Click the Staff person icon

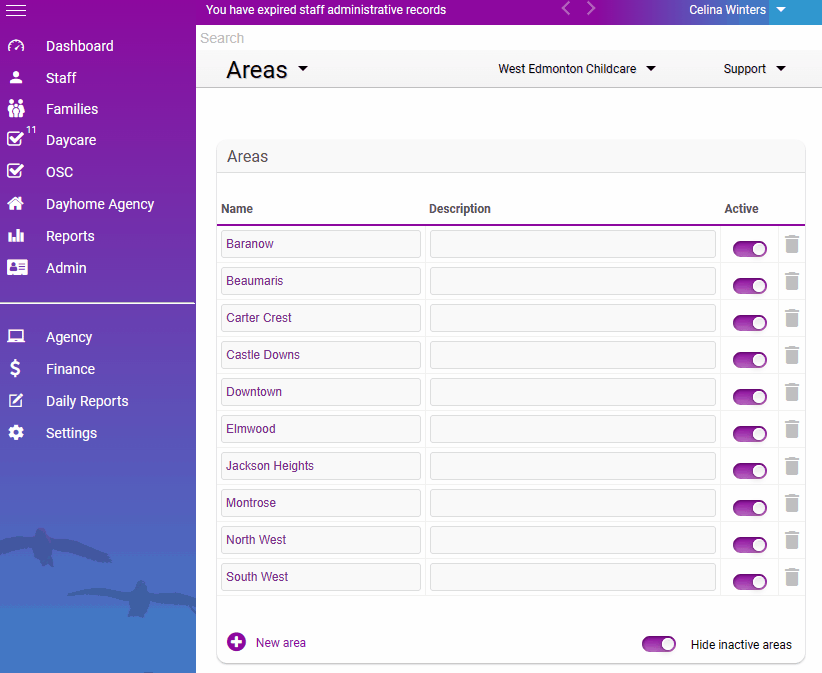(16, 78)
